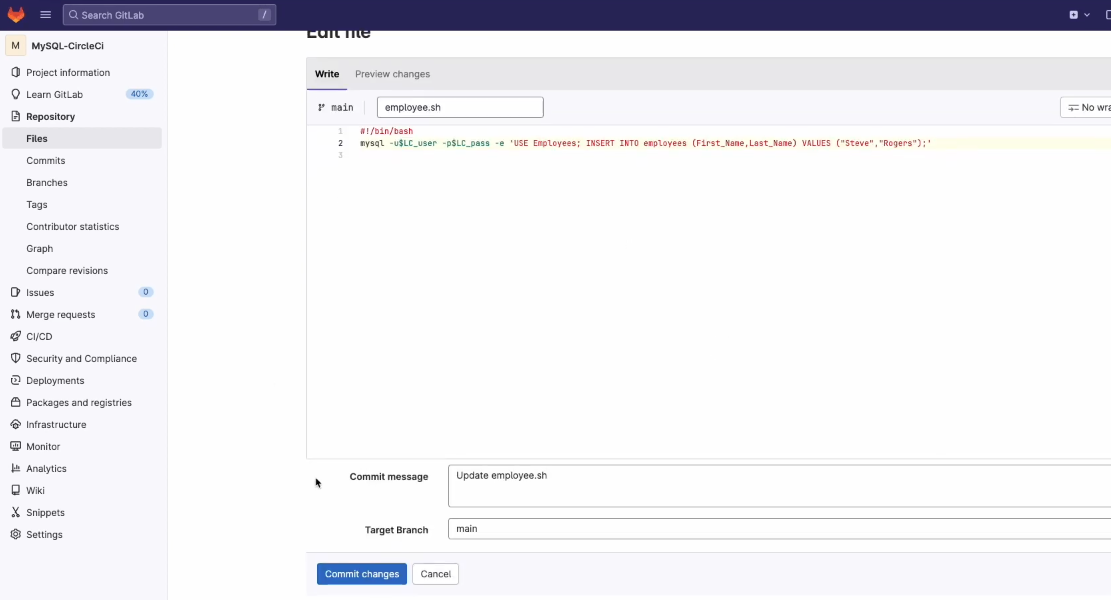
Task: Click the Deployments sidebar icon
Action: [16, 380]
